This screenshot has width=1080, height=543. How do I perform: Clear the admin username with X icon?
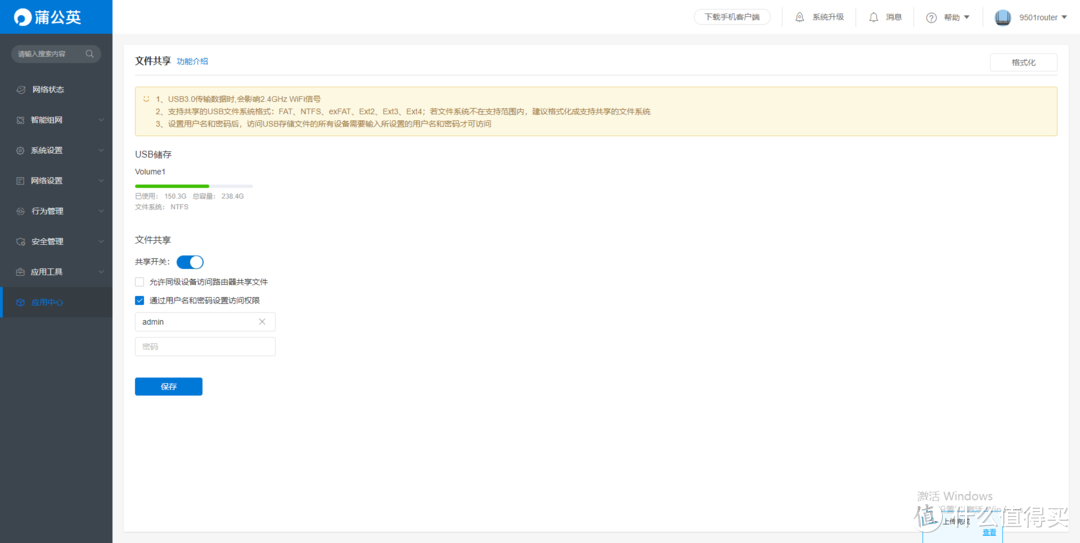pos(262,322)
